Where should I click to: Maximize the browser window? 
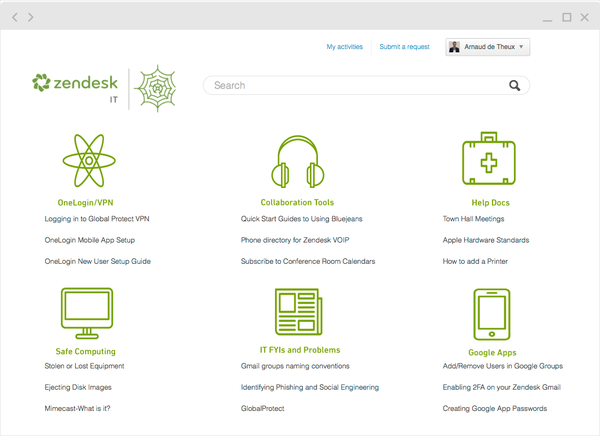pos(567,17)
